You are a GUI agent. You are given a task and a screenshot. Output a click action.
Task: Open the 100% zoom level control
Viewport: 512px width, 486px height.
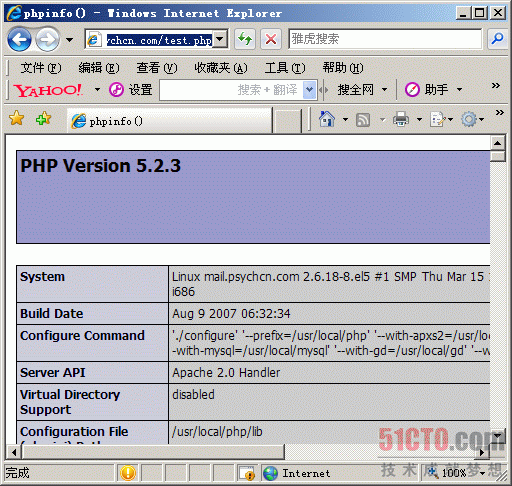coord(455,473)
